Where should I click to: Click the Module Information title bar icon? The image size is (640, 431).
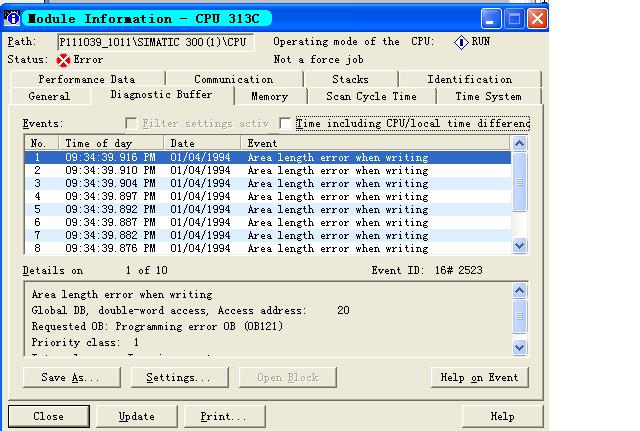click(x=12, y=18)
